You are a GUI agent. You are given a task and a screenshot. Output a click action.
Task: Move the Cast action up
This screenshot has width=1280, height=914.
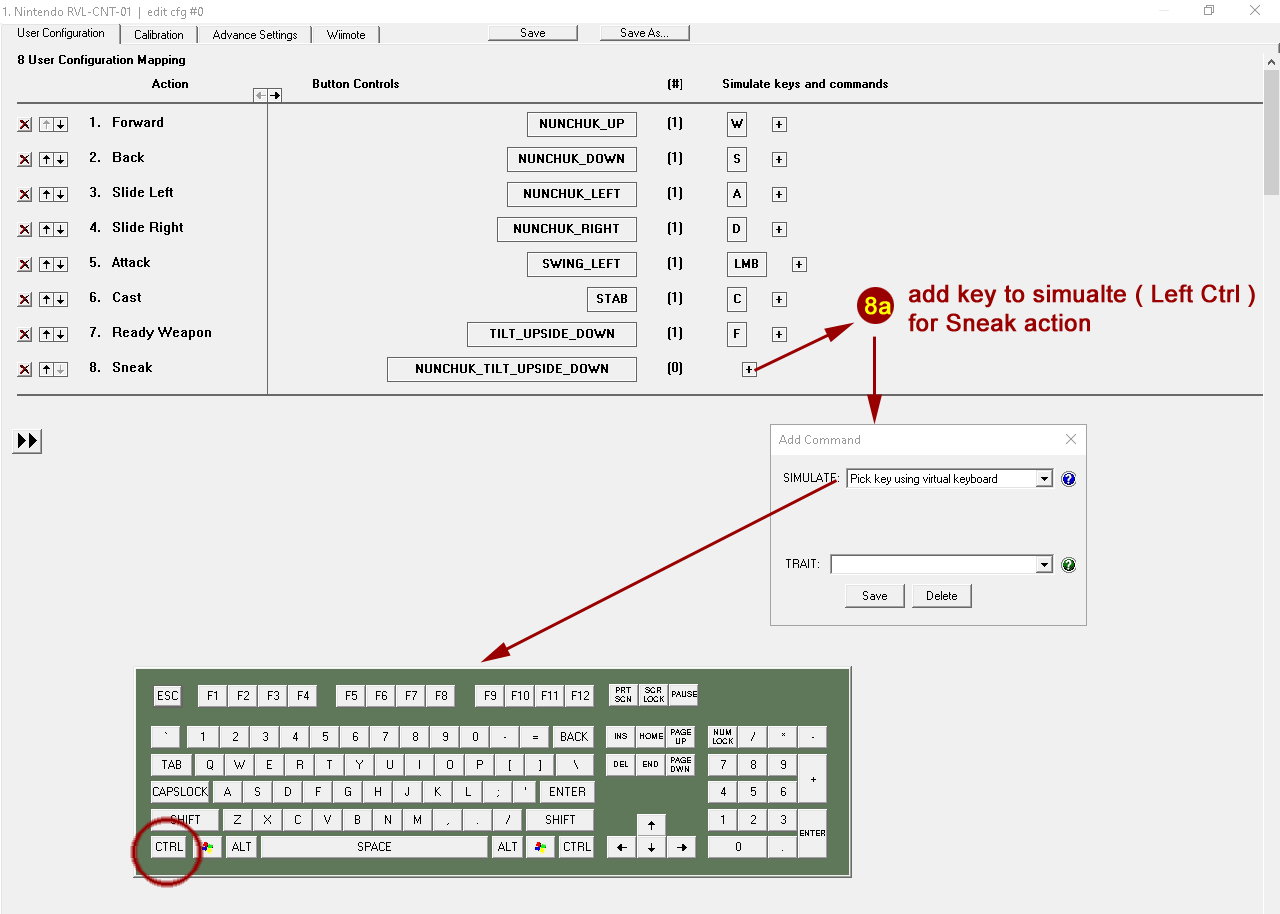46,300
